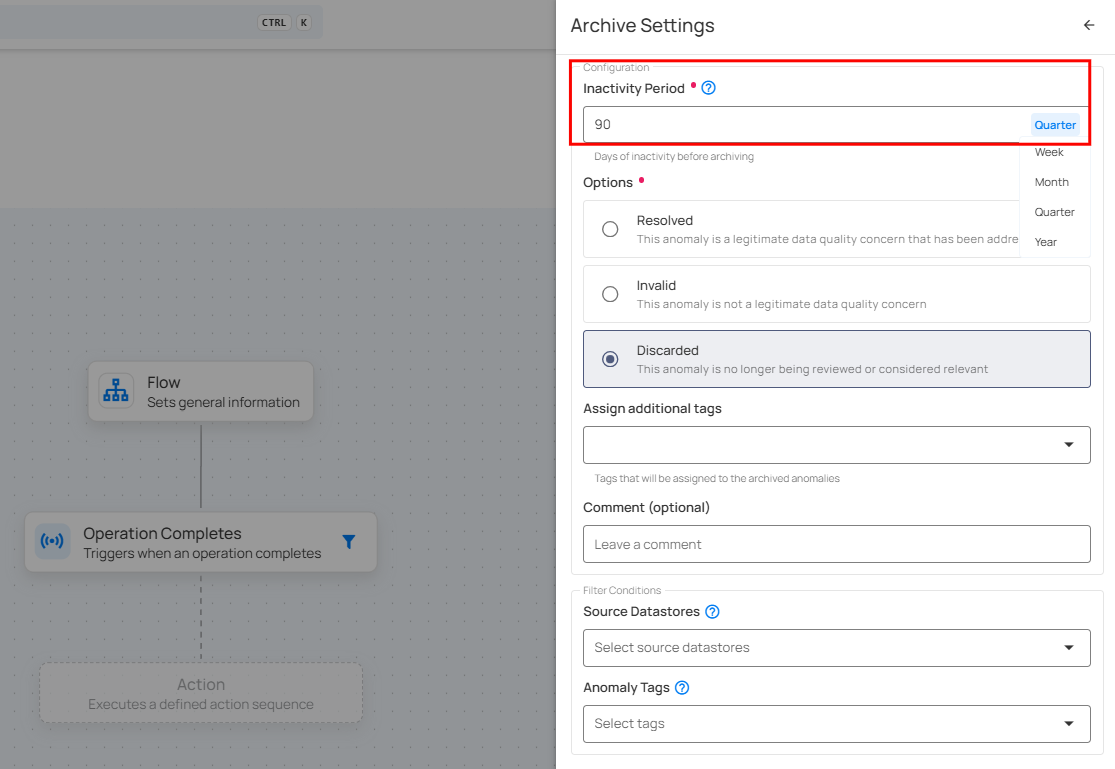Screen dimensions: 1115x769
Task: Click the Operation Completes trigger signal icon
Action: click(52, 542)
